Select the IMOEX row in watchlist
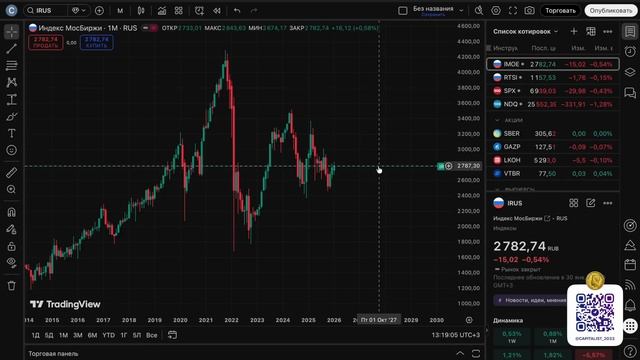 pos(553,64)
